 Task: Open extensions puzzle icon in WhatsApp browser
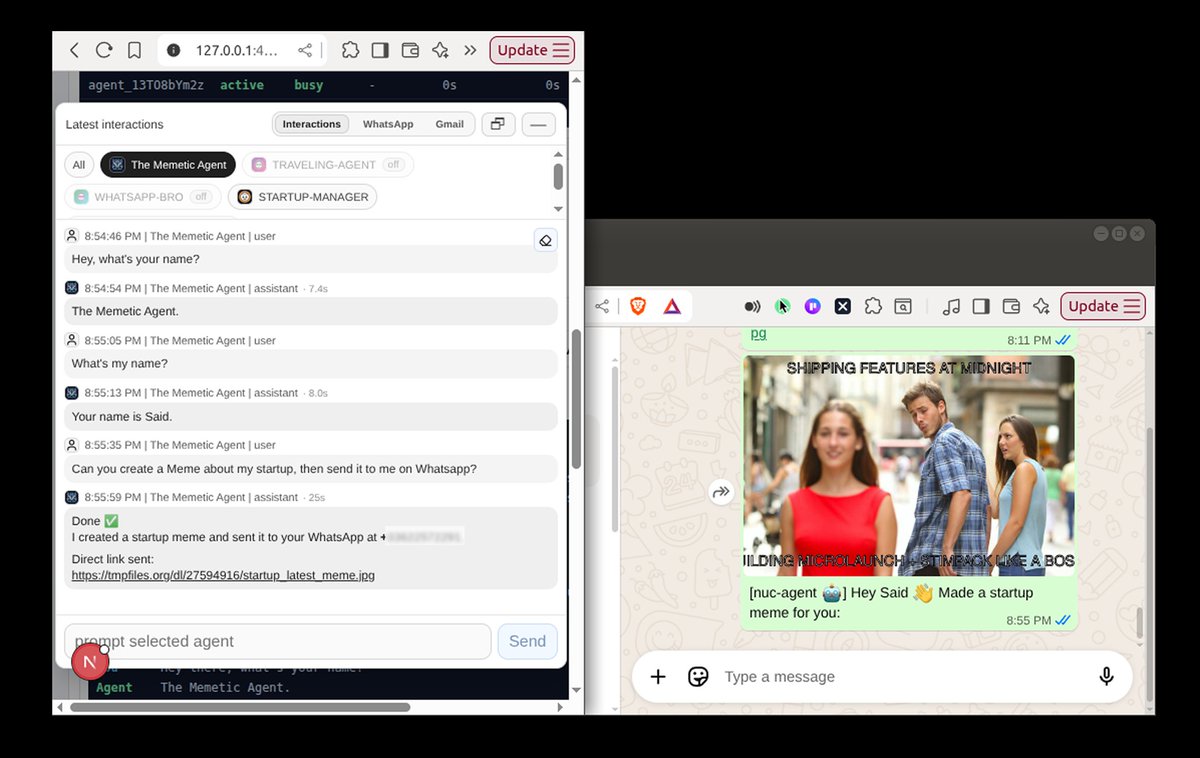pos(872,306)
